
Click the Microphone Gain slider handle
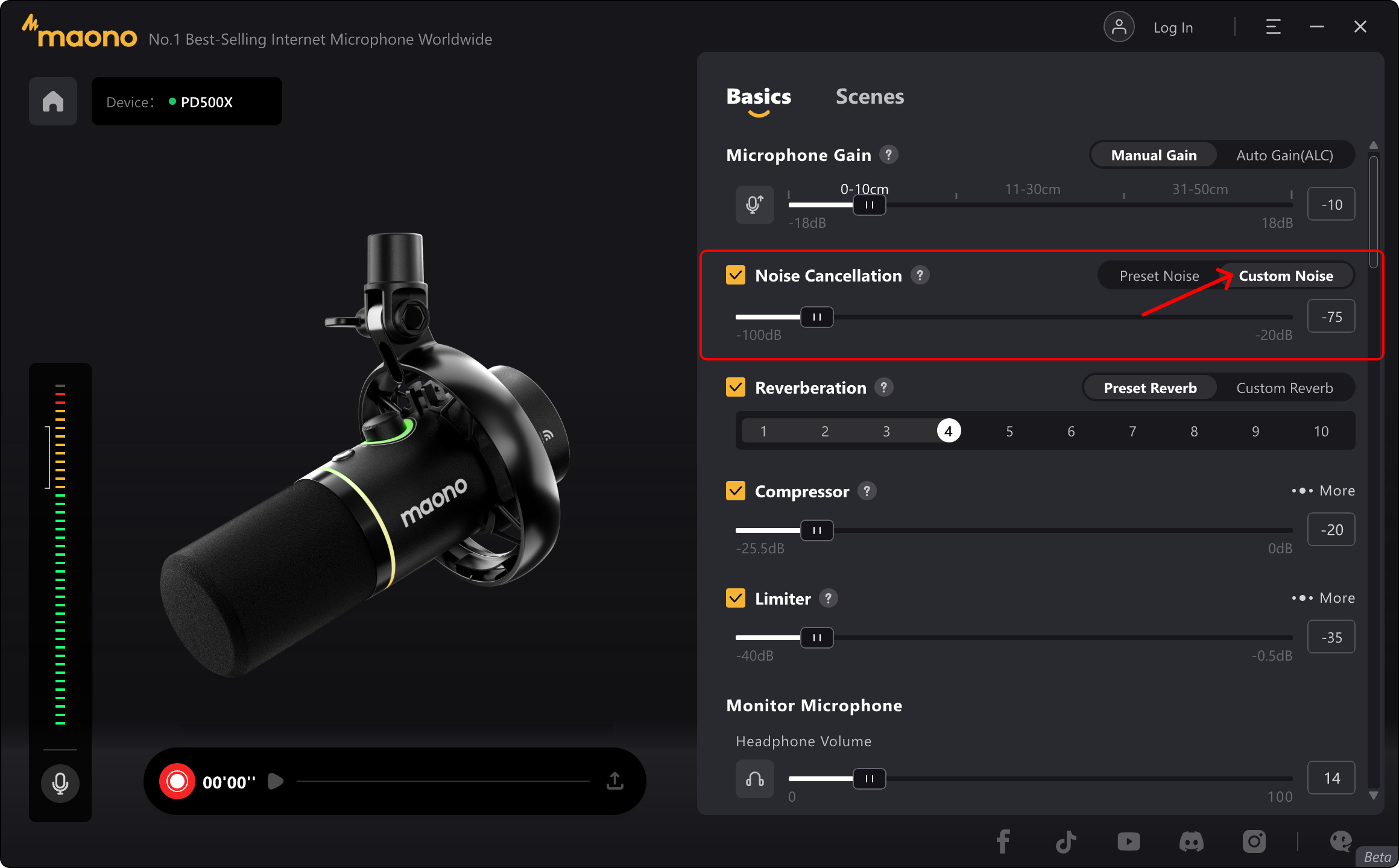tap(869, 205)
